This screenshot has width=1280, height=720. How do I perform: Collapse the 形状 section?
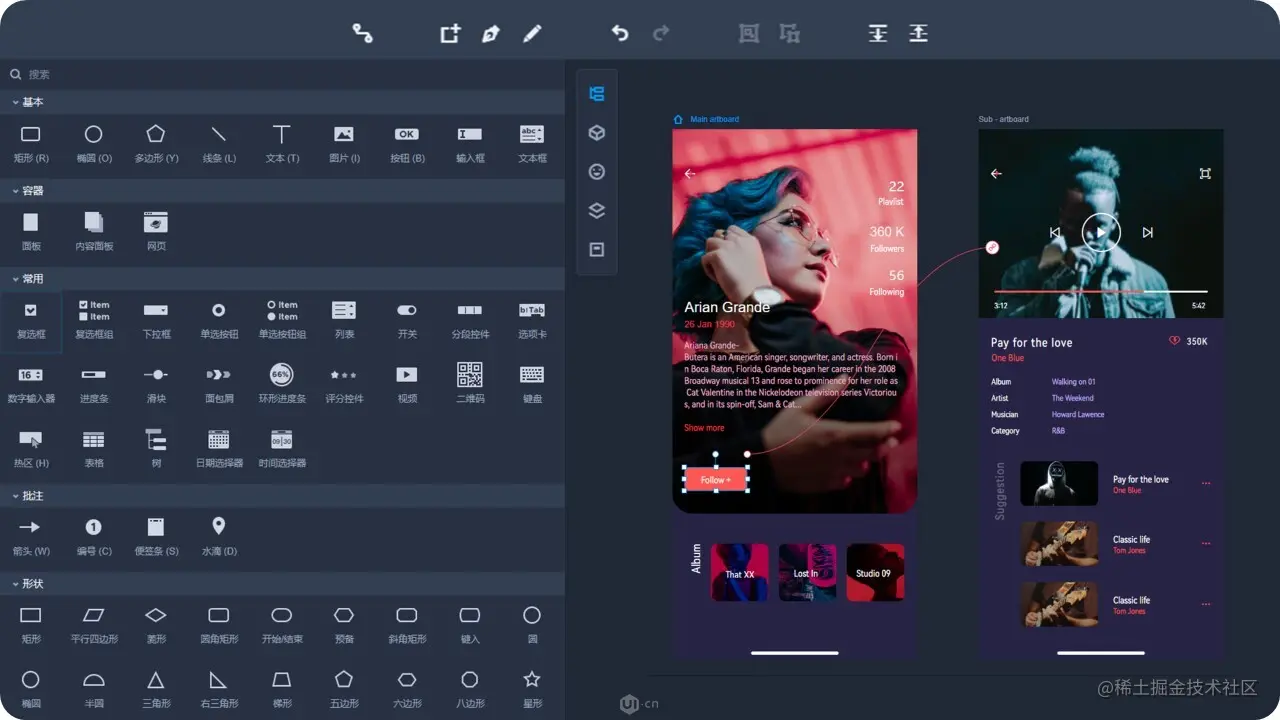(27, 583)
